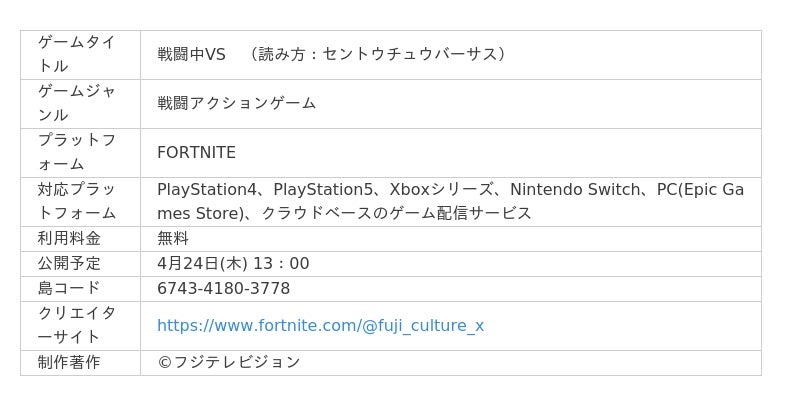
Task: Select the 戦闘中VS game title text
Action: tap(191, 54)
